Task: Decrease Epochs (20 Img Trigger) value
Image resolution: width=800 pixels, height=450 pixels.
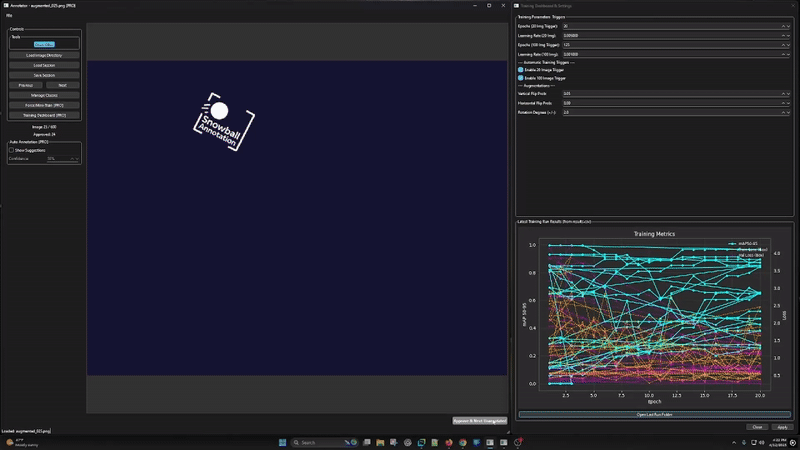Action: click(788, 26)
